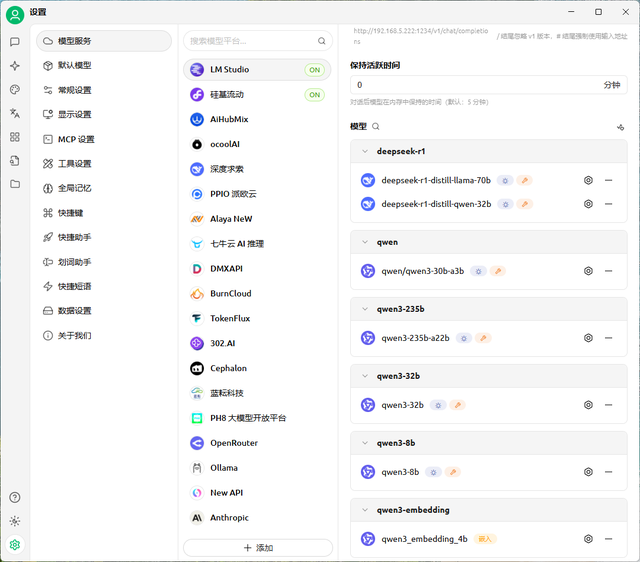
Task: Open settings for qwen3_embedding_4b
Action: pyautogui.click(x=588, y=539)
